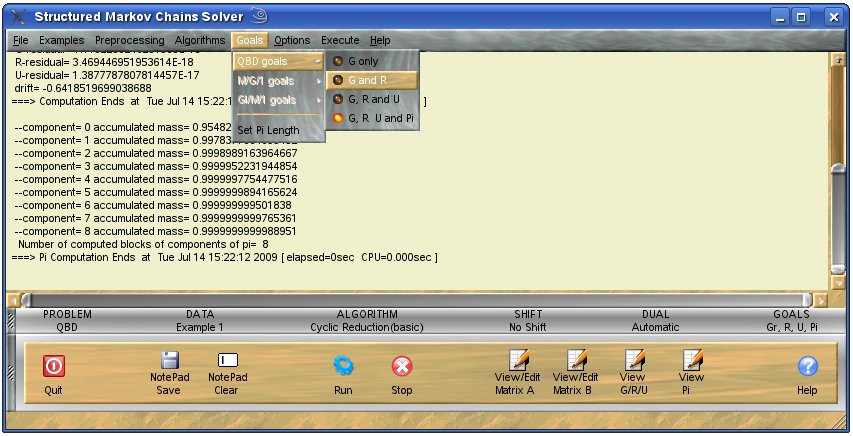Screen dimensions: 853x436
Task: Select the 'G only' goal option
Action: pos(369,62)
